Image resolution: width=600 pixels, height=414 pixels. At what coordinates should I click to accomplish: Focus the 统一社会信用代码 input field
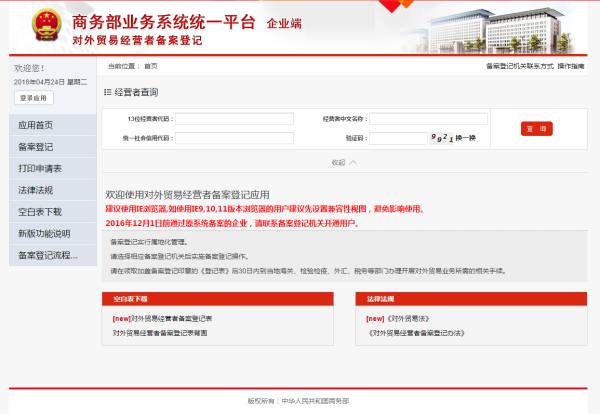pos(234,138)
